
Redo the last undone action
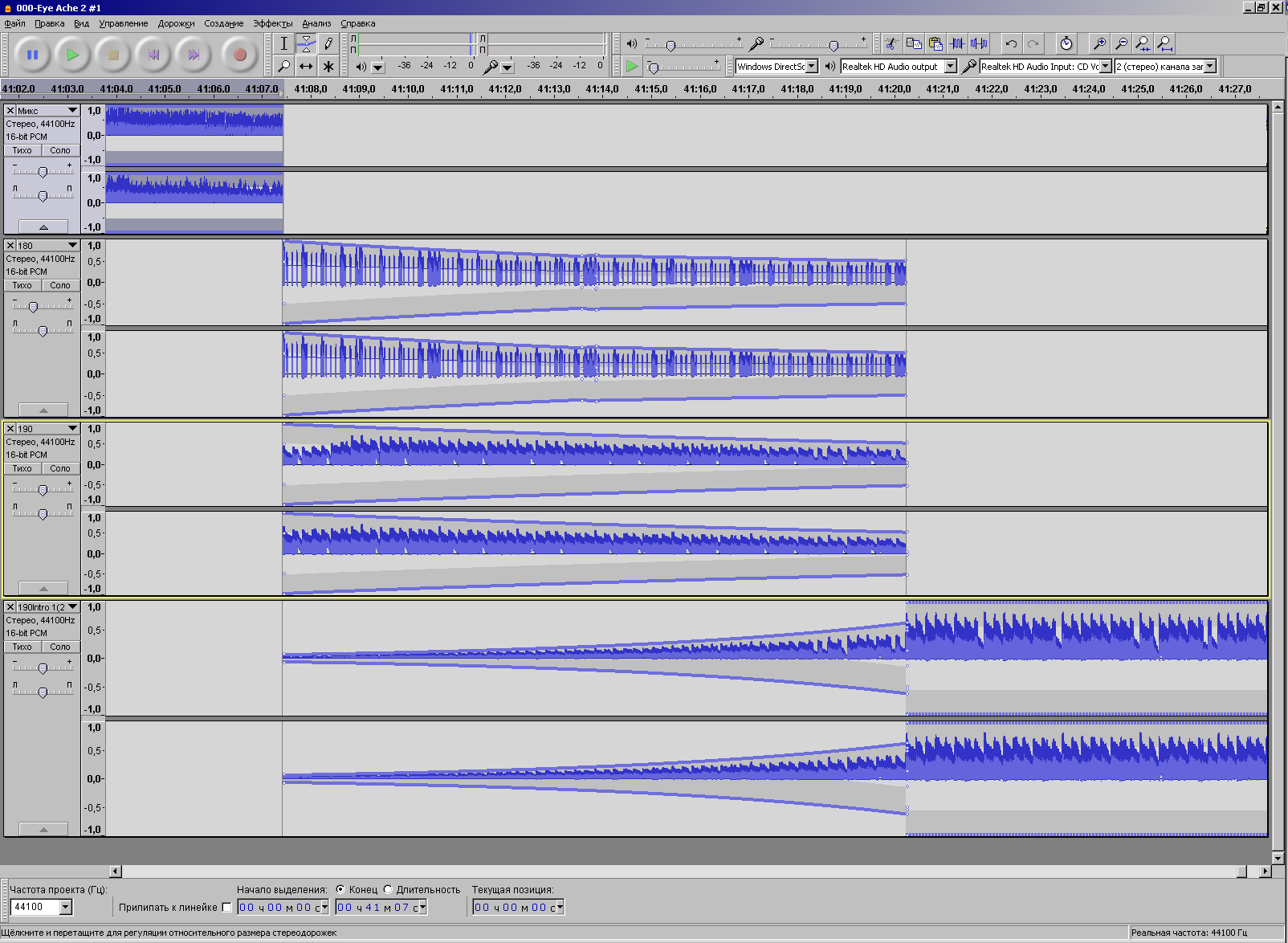click(1033, 43)
